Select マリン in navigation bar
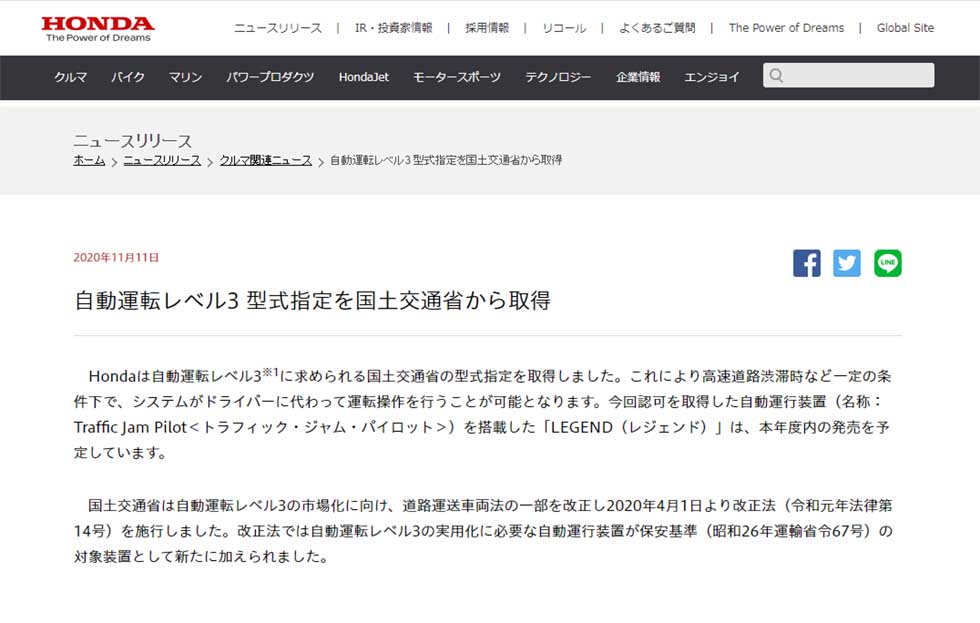The height and width of the screenshot is (623, 980). (186, 77)
